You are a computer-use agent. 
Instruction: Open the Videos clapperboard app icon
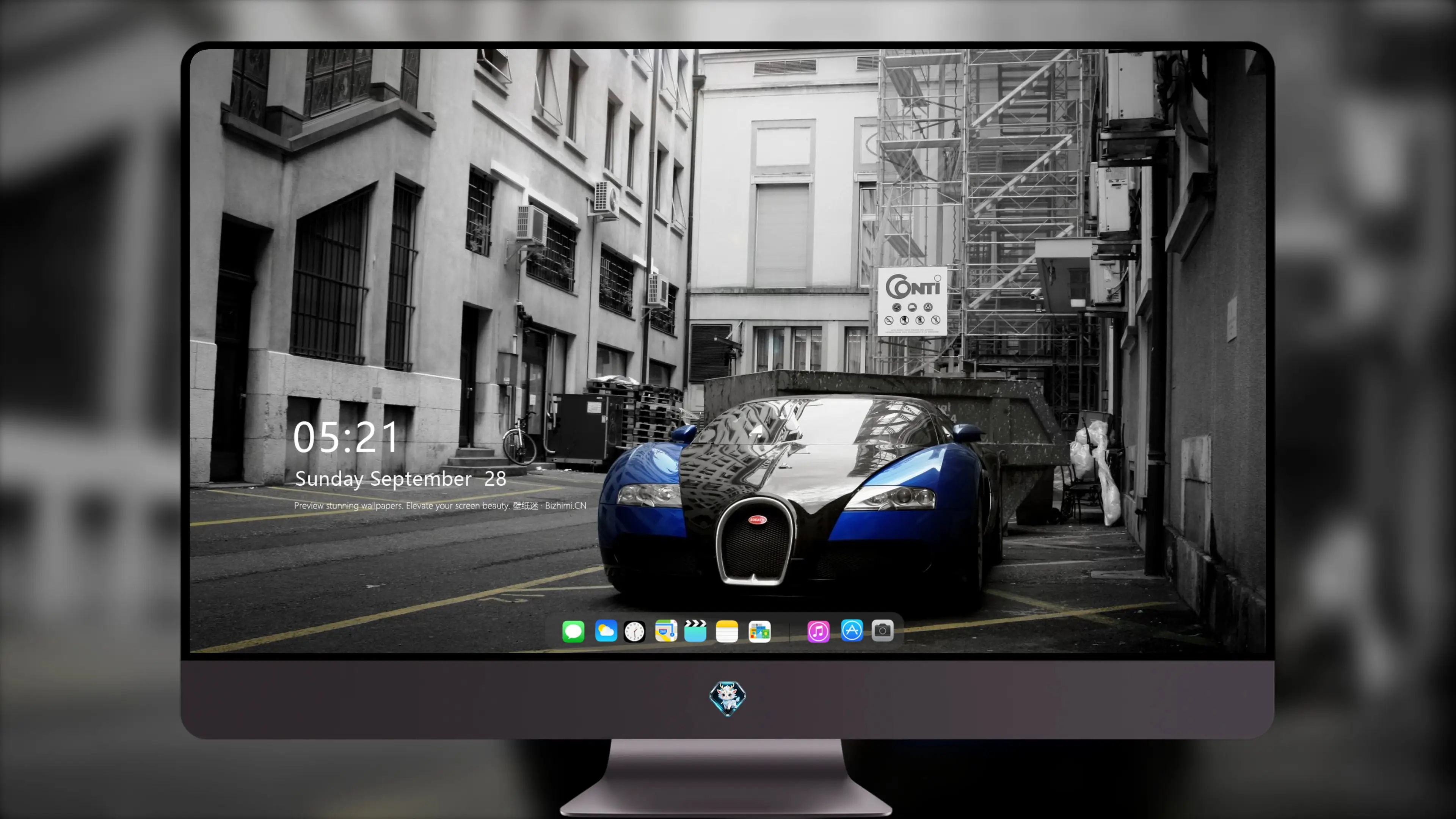coord(695,631)
